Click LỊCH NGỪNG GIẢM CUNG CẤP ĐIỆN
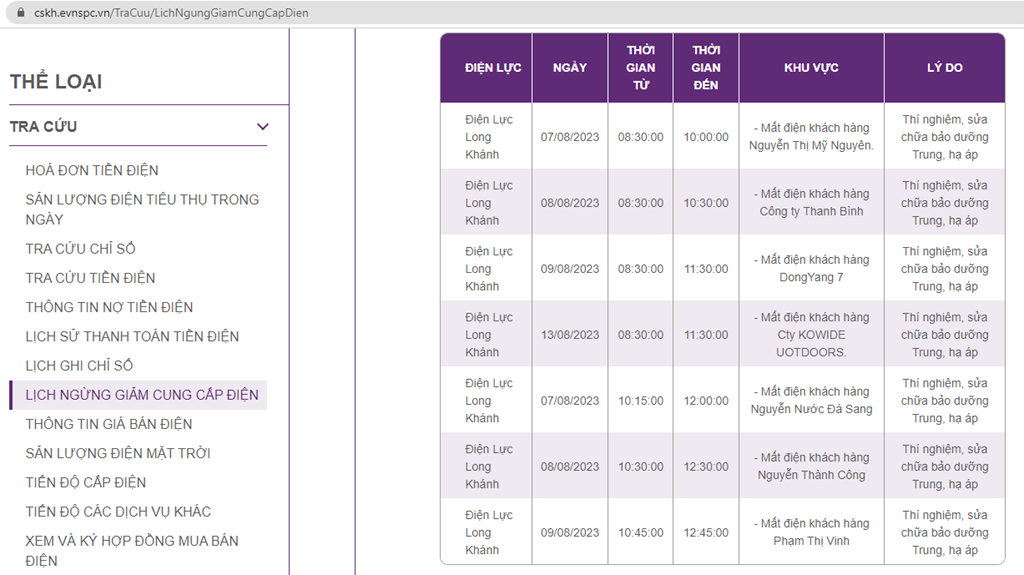 [141, 395]
